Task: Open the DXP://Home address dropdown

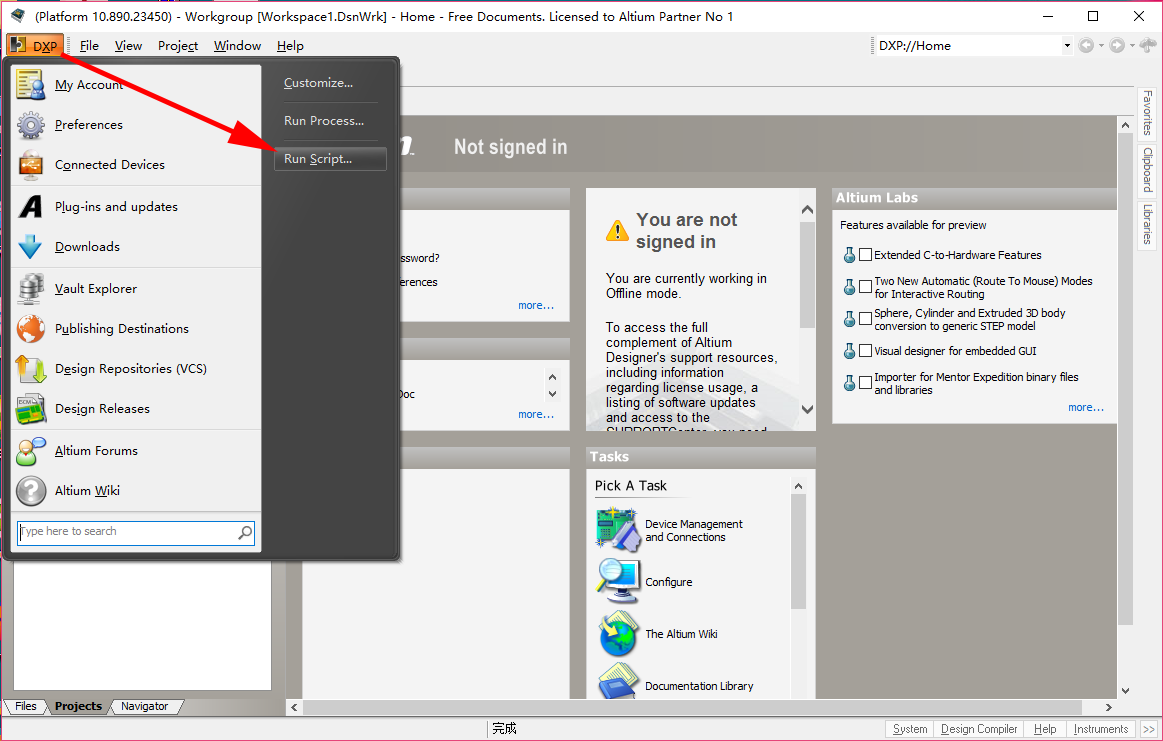Action: [1067, 45]
